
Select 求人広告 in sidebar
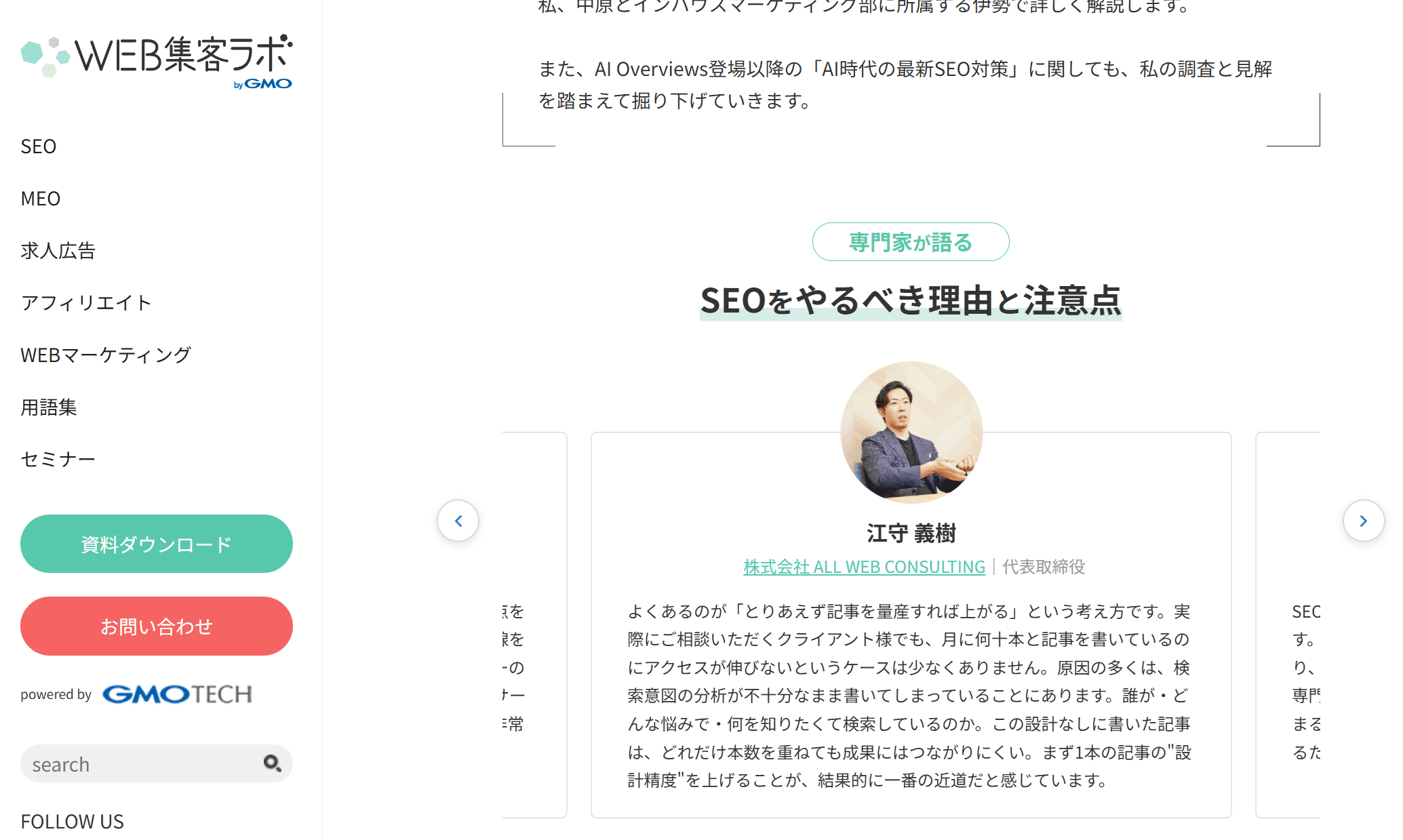pyautogui.click(x=58, y=251)
